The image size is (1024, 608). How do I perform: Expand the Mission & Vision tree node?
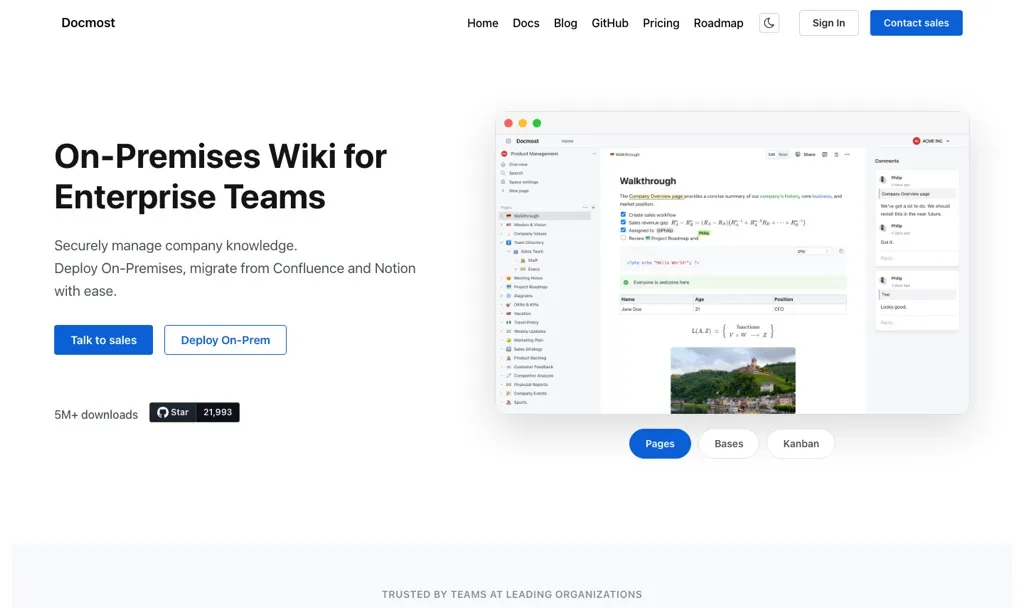click(502, 225)
